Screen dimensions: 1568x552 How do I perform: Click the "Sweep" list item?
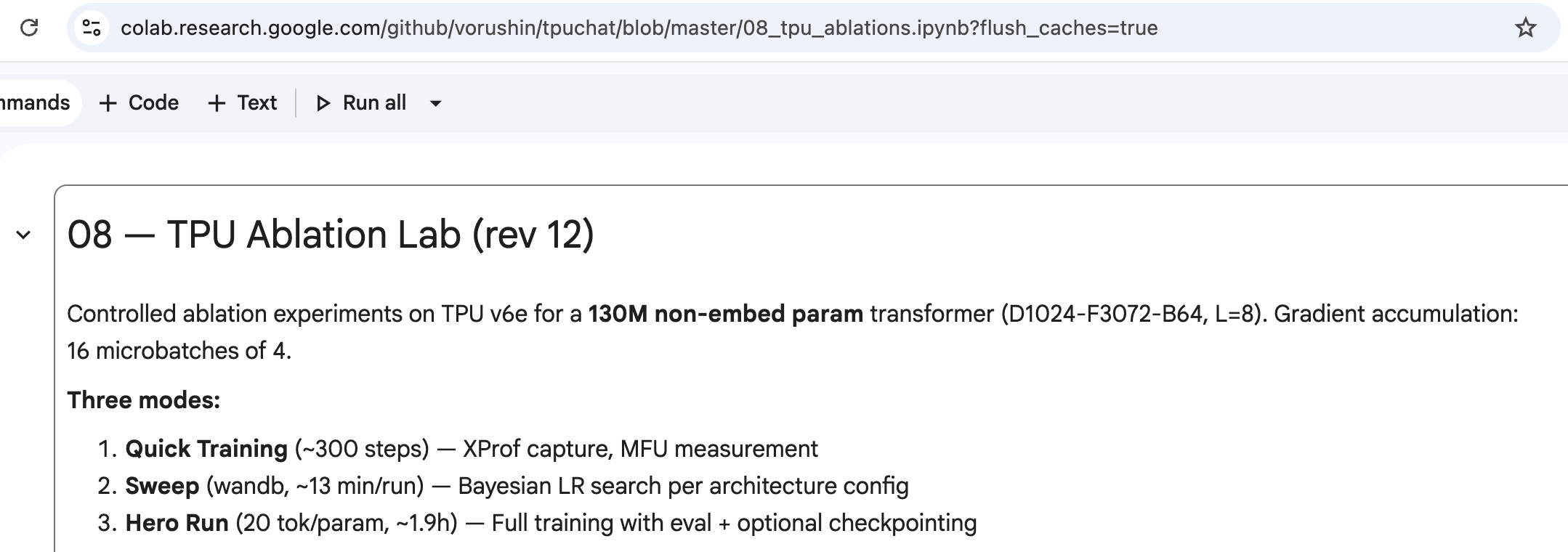[x=162, y=486]
